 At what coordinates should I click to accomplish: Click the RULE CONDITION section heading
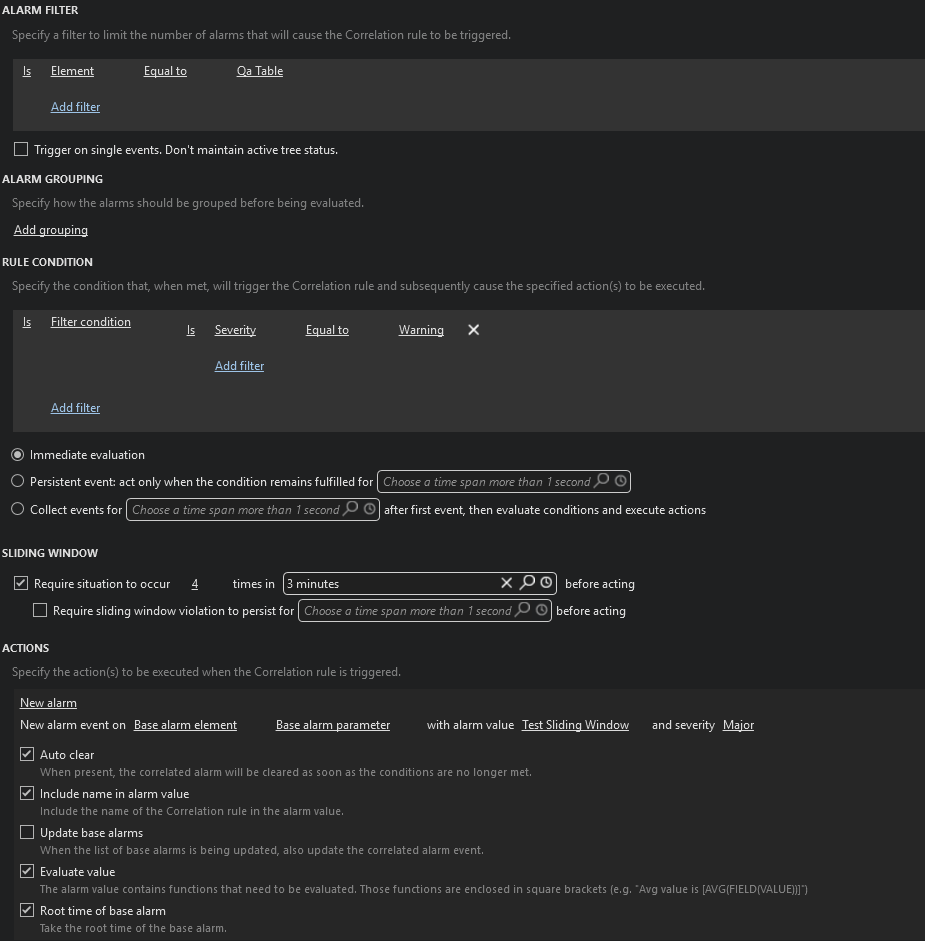(47, 262)
